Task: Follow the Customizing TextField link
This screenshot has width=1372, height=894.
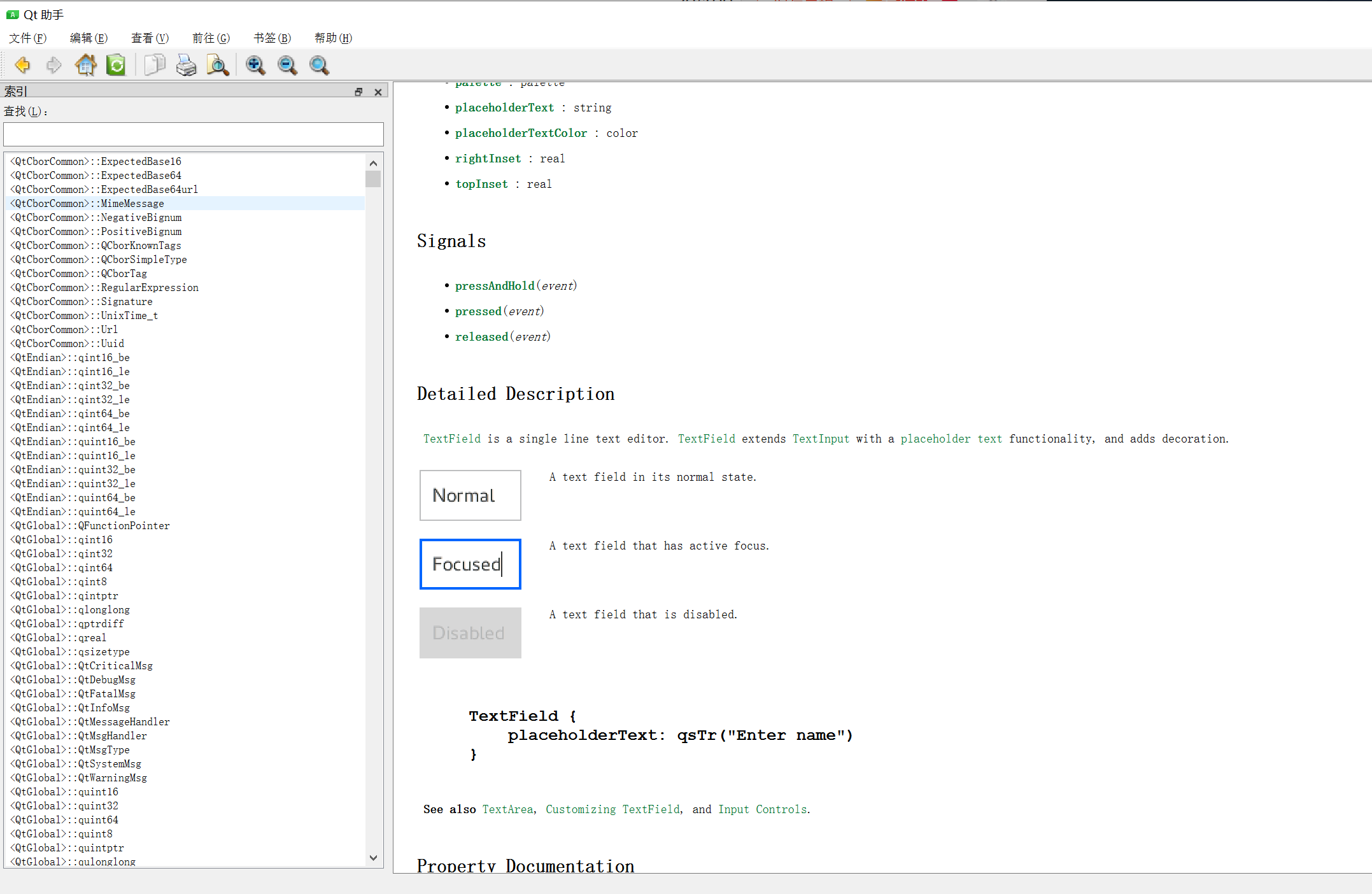Action: 613,809
